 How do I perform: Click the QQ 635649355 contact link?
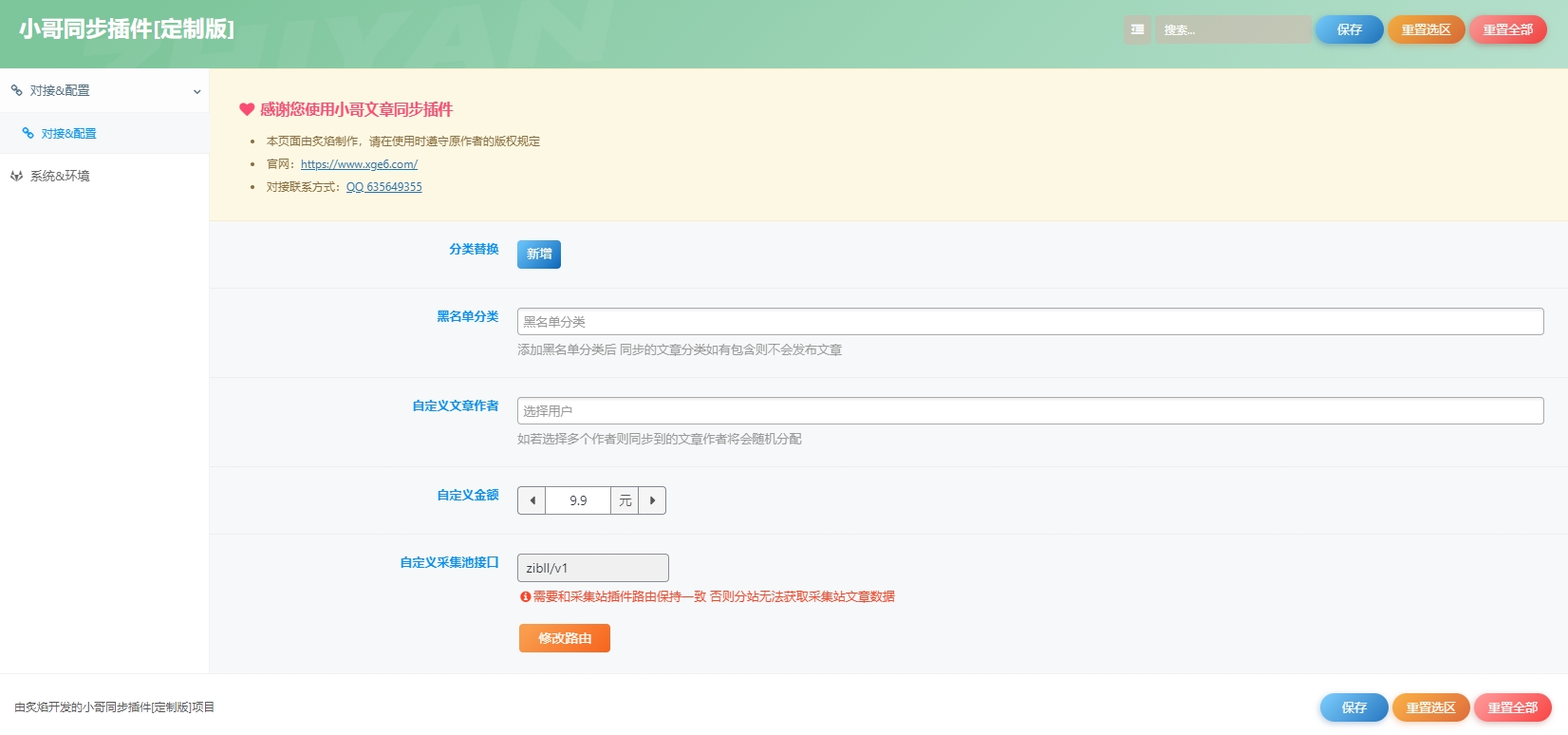[x=383, y=187]
